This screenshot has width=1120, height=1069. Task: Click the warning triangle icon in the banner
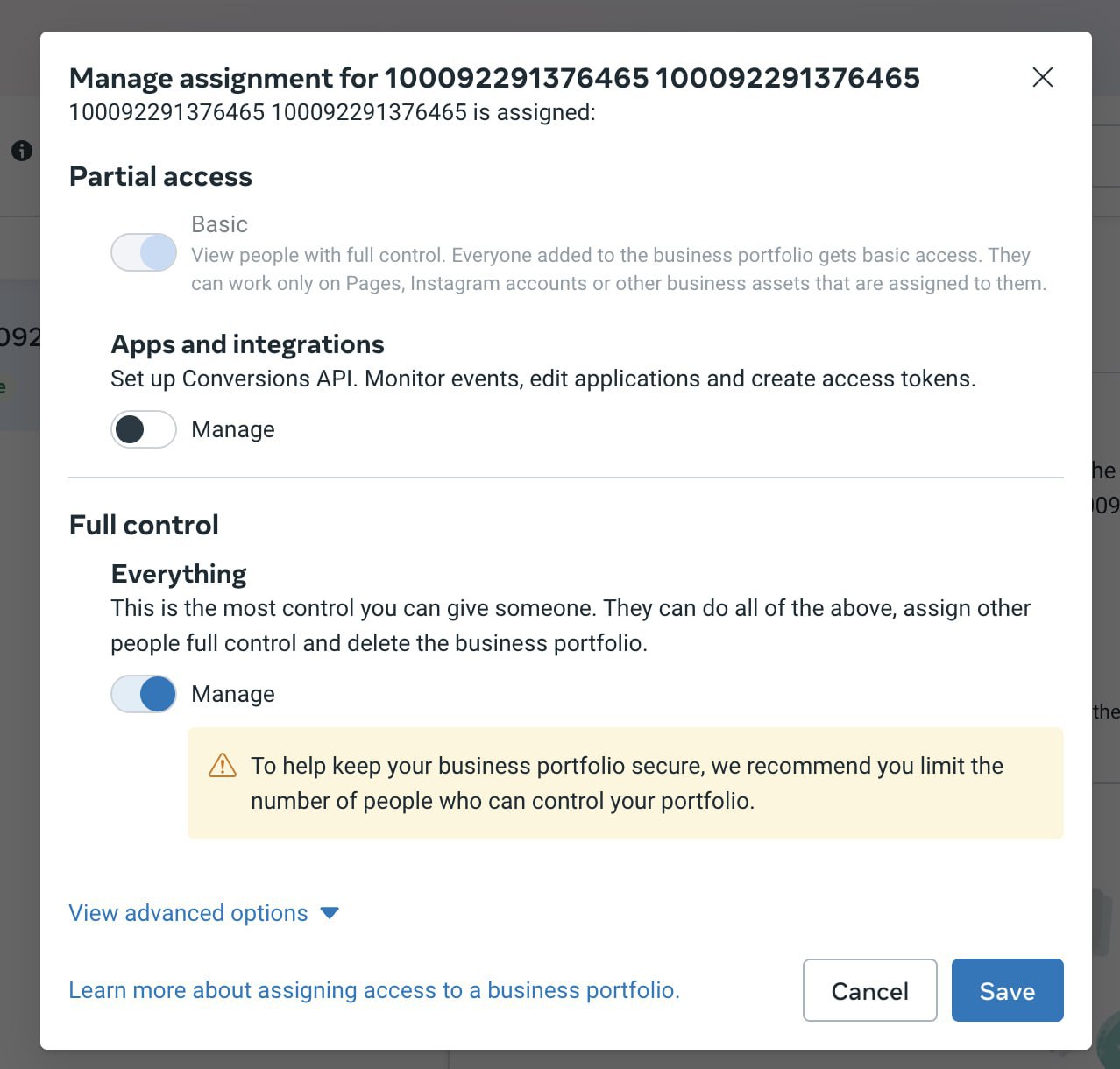pos(223,766)
